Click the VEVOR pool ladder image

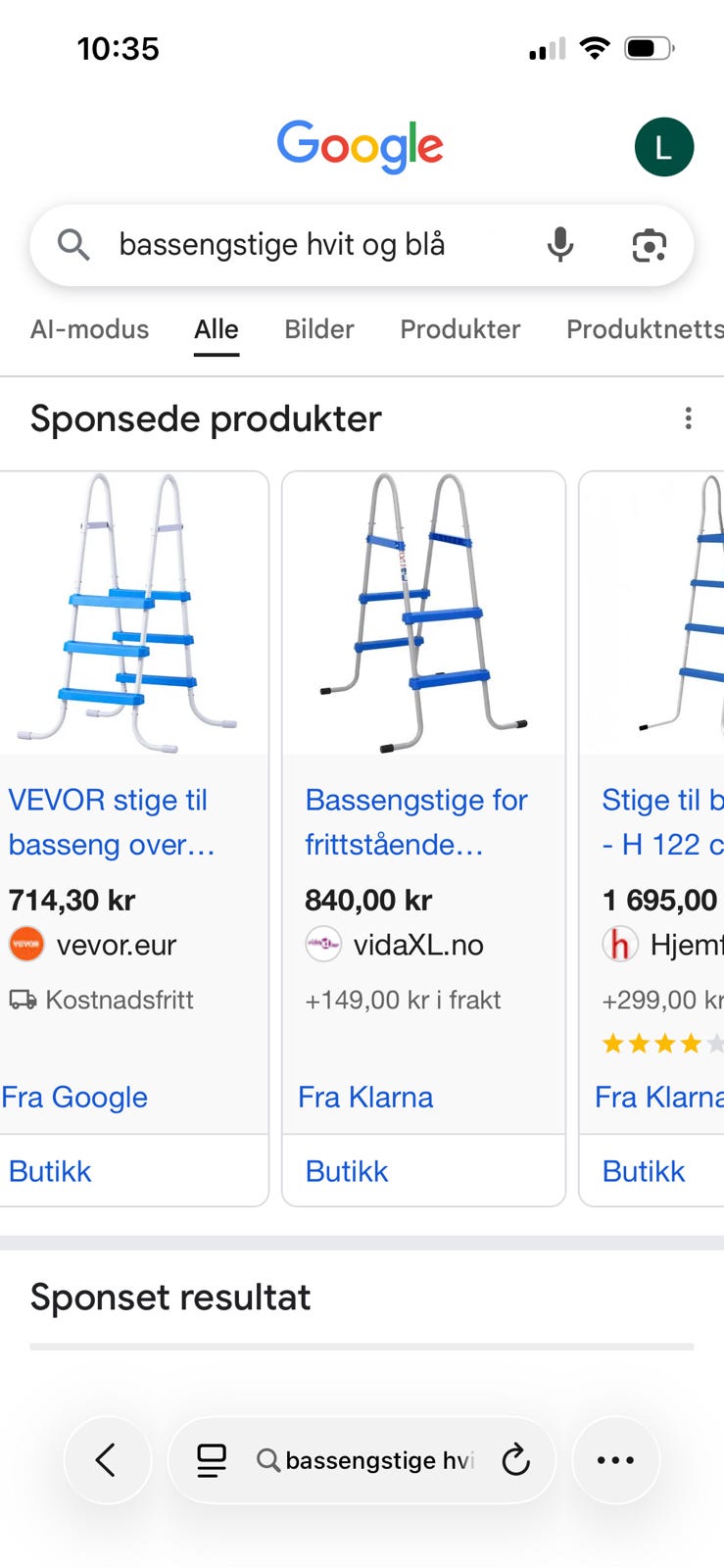coord(130,612)
